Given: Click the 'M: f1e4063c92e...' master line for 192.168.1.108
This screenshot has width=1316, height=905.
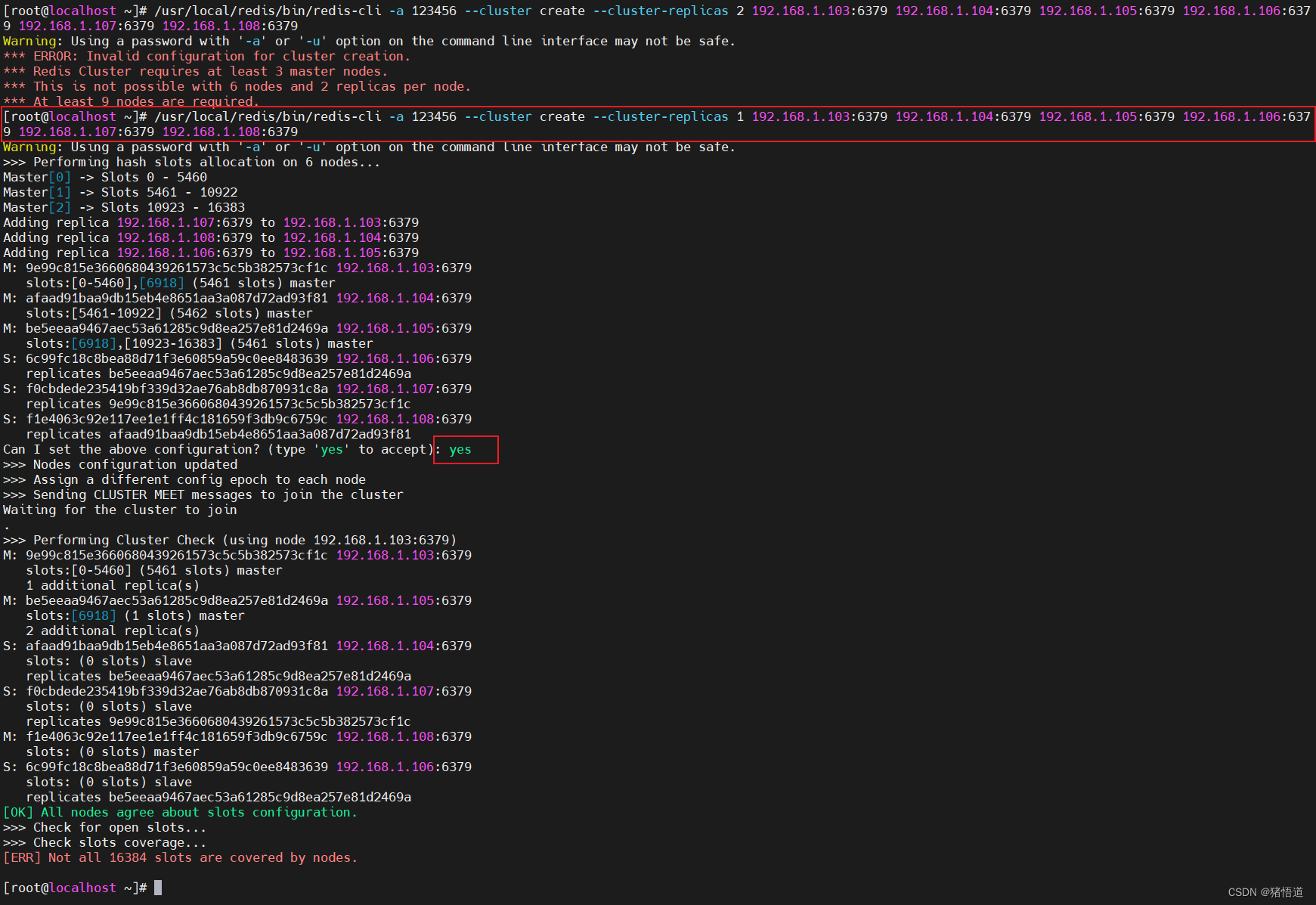Looking at the screenshot, I should 237,736.
